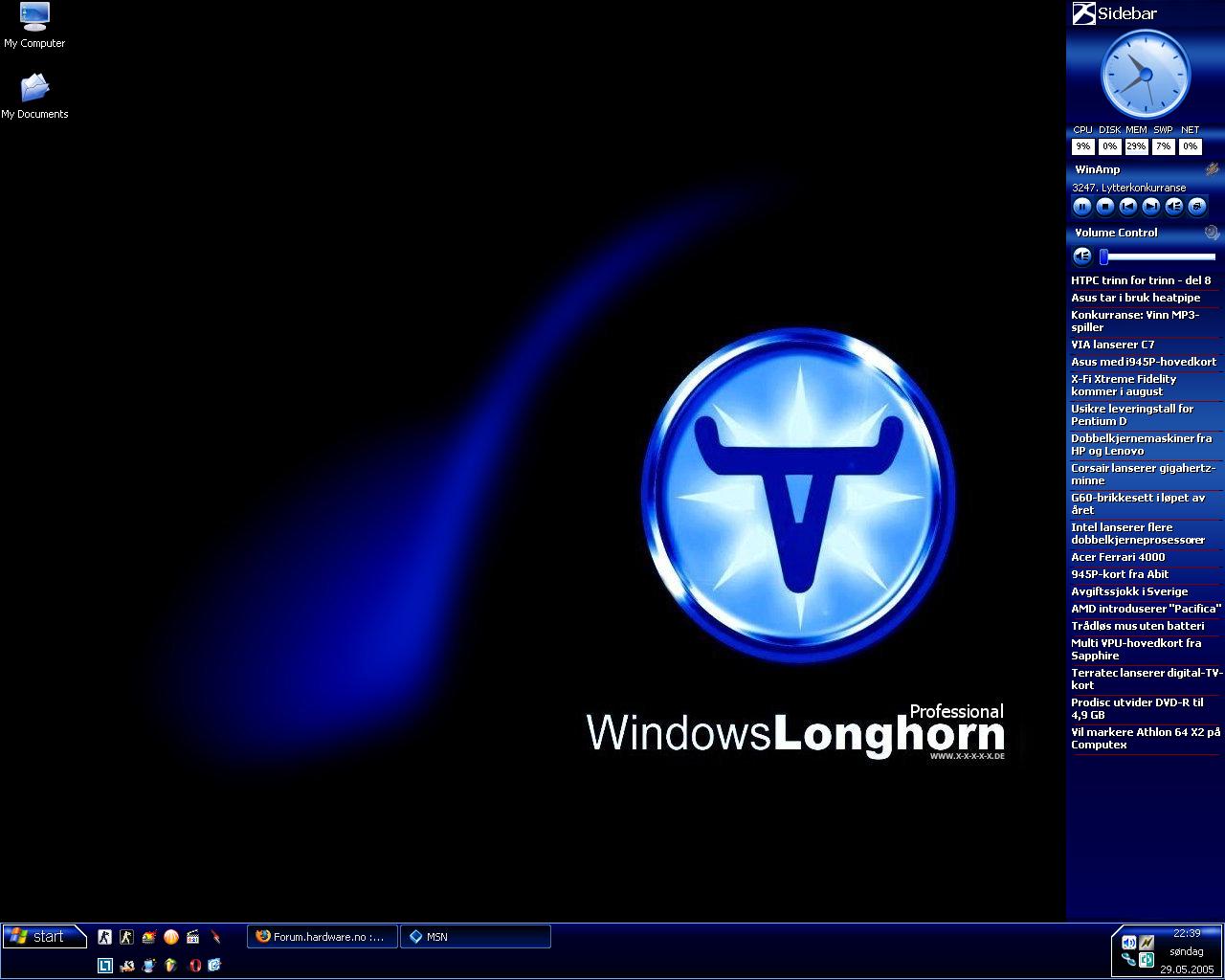The width and height of the screenshot is (1225, 980).
Task: Launch the Opera browser quick launch icon
Action: pyautogui.click(x=195, y=966)
